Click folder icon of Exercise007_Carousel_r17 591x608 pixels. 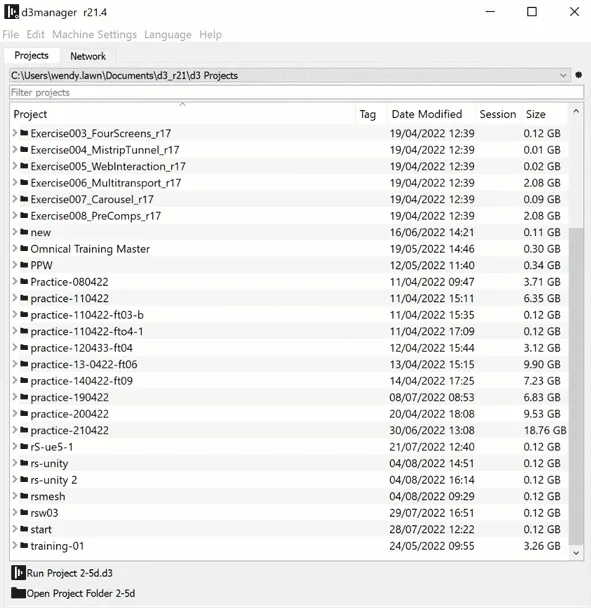click(x=24, y=199)
